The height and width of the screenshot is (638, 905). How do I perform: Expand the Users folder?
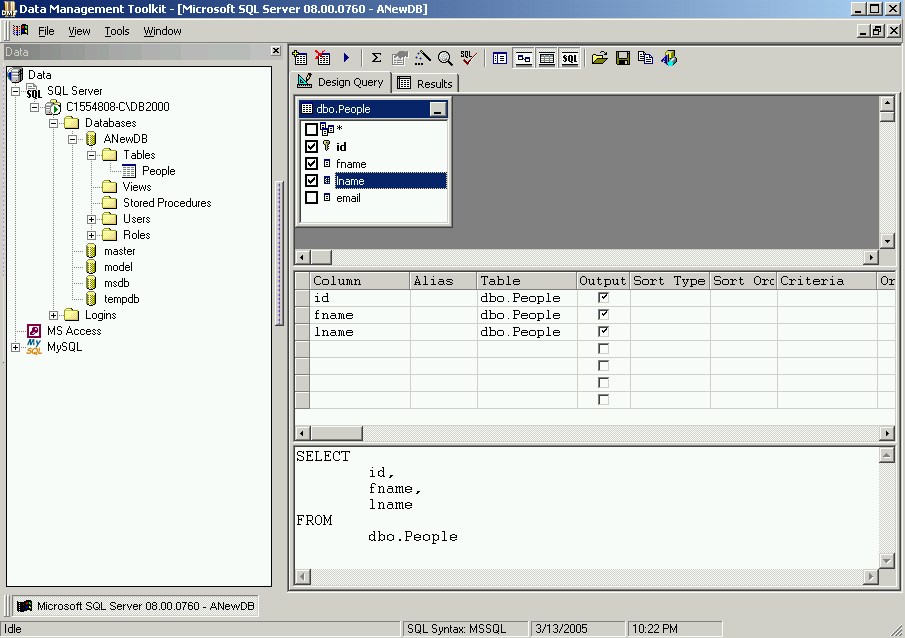(x=92, y=219)
